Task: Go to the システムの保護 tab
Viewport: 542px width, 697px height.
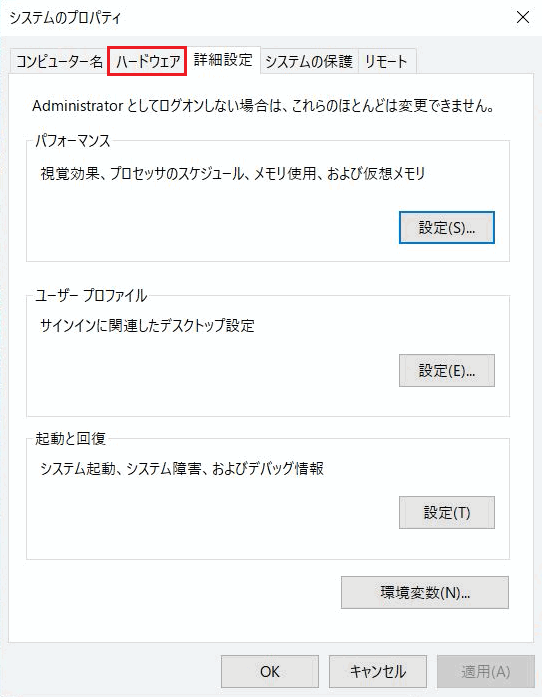Action: click(x=309, y=61)
